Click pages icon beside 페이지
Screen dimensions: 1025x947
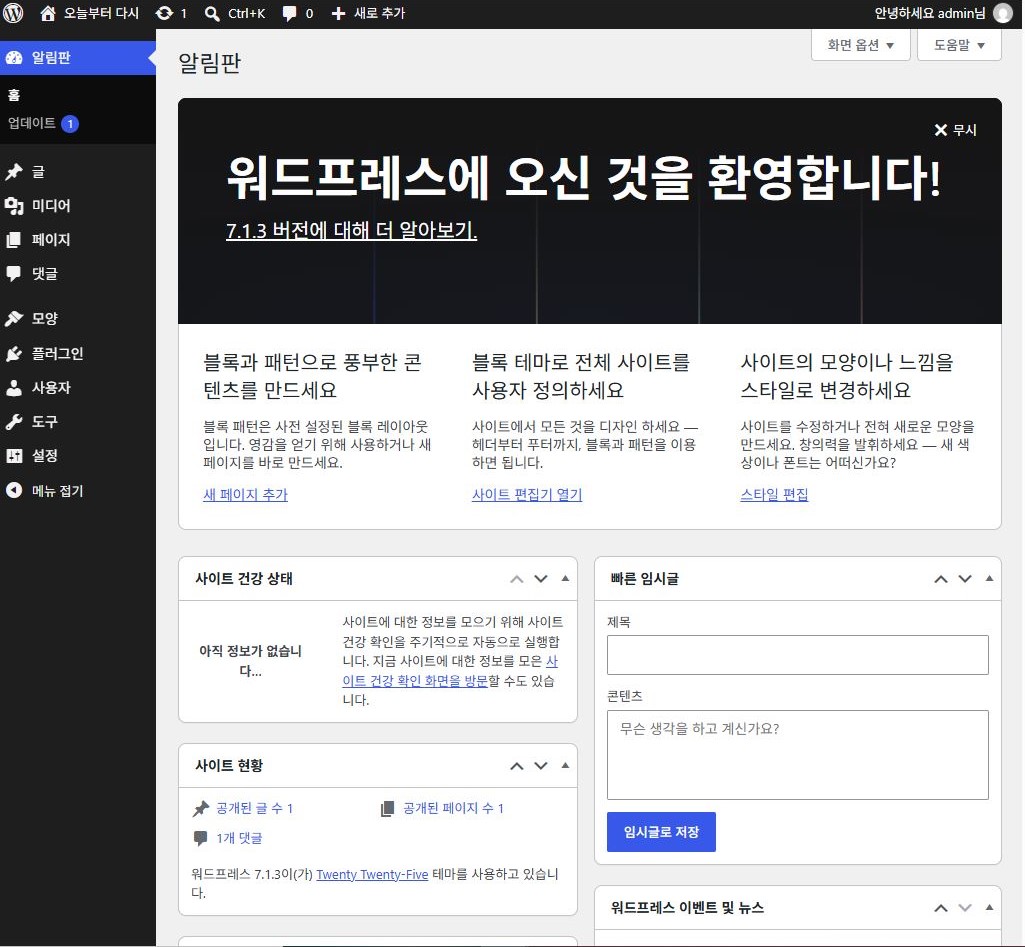click(14, 240)
